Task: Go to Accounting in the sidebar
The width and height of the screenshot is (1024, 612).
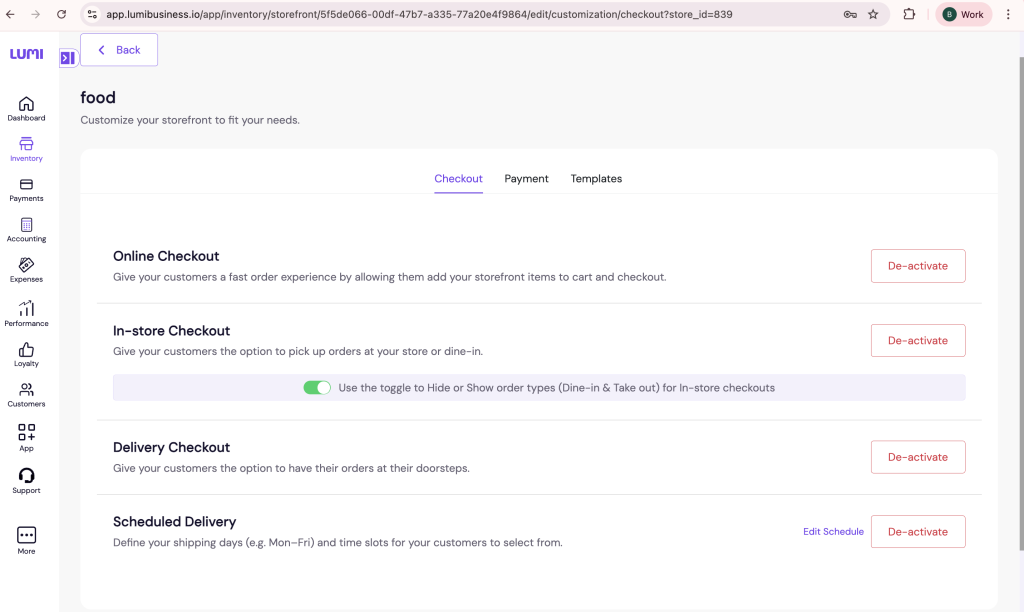Action: tap(26, 228)
